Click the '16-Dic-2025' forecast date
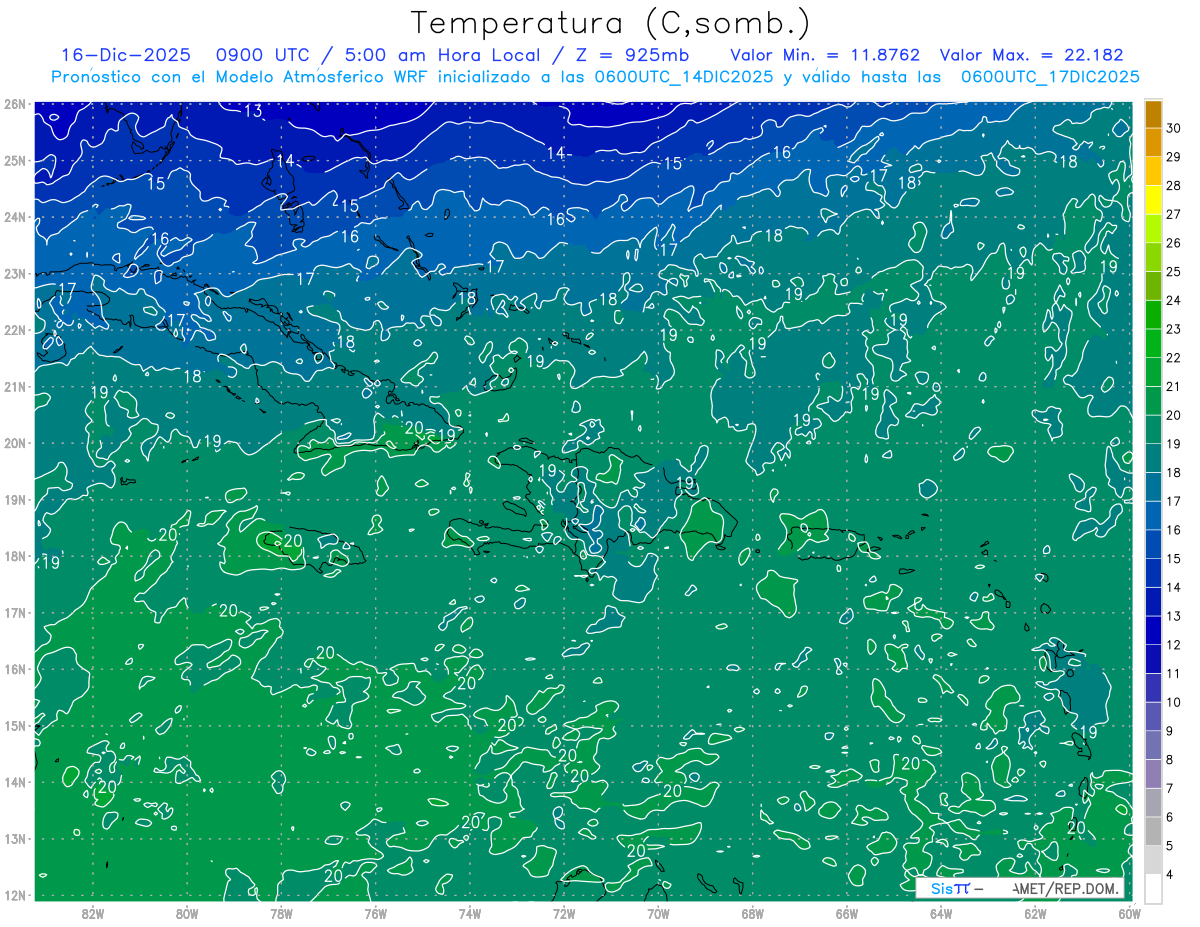The height and width of the screenshot is (927, 1200). (125, 55)
